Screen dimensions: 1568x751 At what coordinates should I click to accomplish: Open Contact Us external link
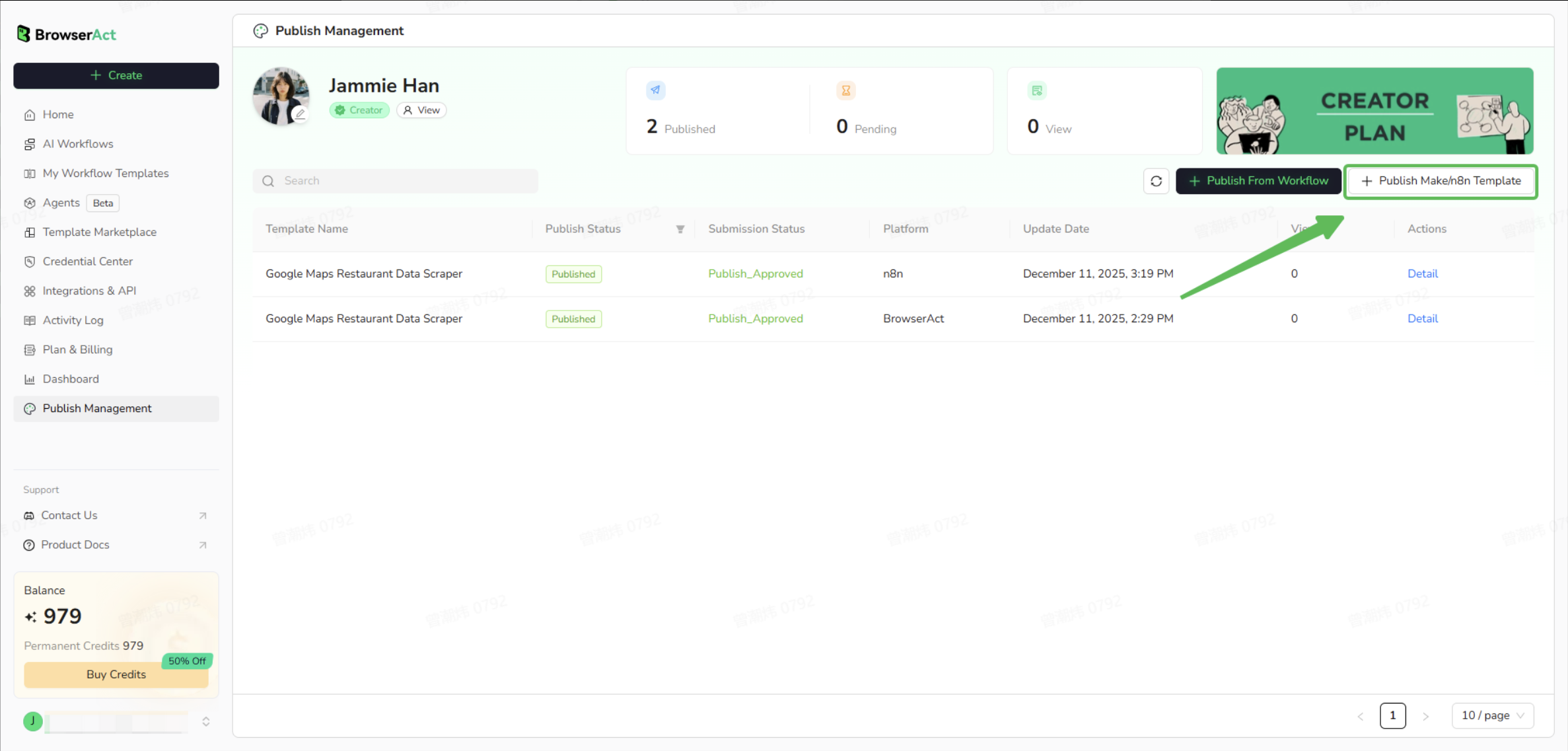pyautogui.click(x=69, y=515)
